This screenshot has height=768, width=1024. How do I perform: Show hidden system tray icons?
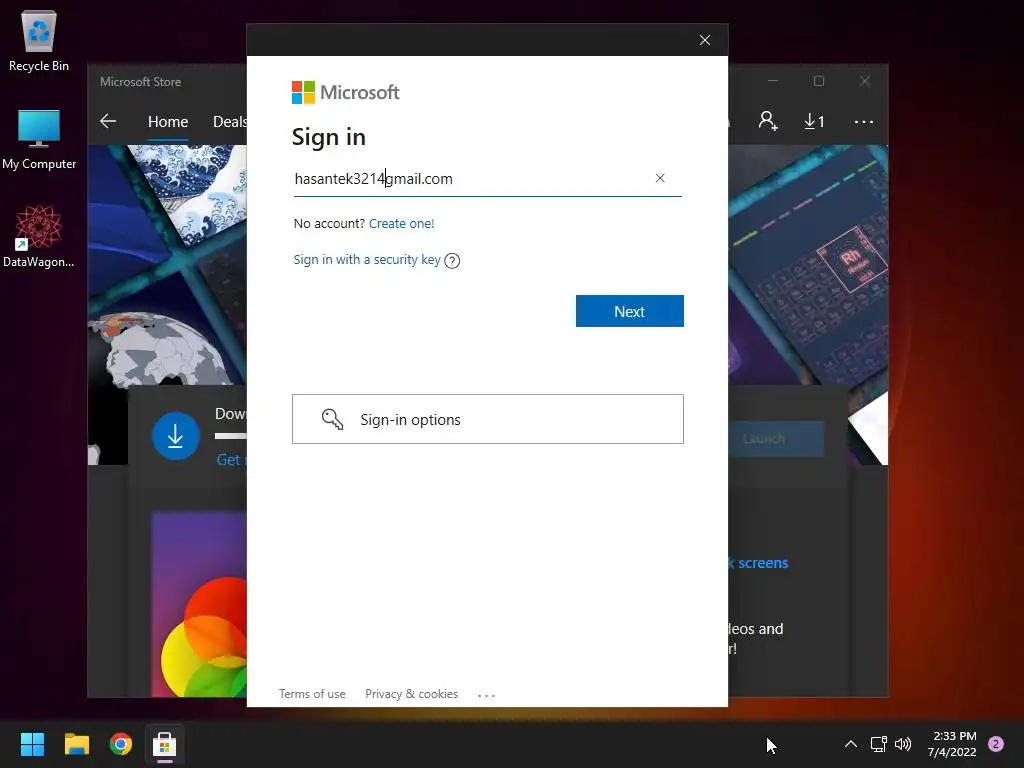click(x=850, y=744)
